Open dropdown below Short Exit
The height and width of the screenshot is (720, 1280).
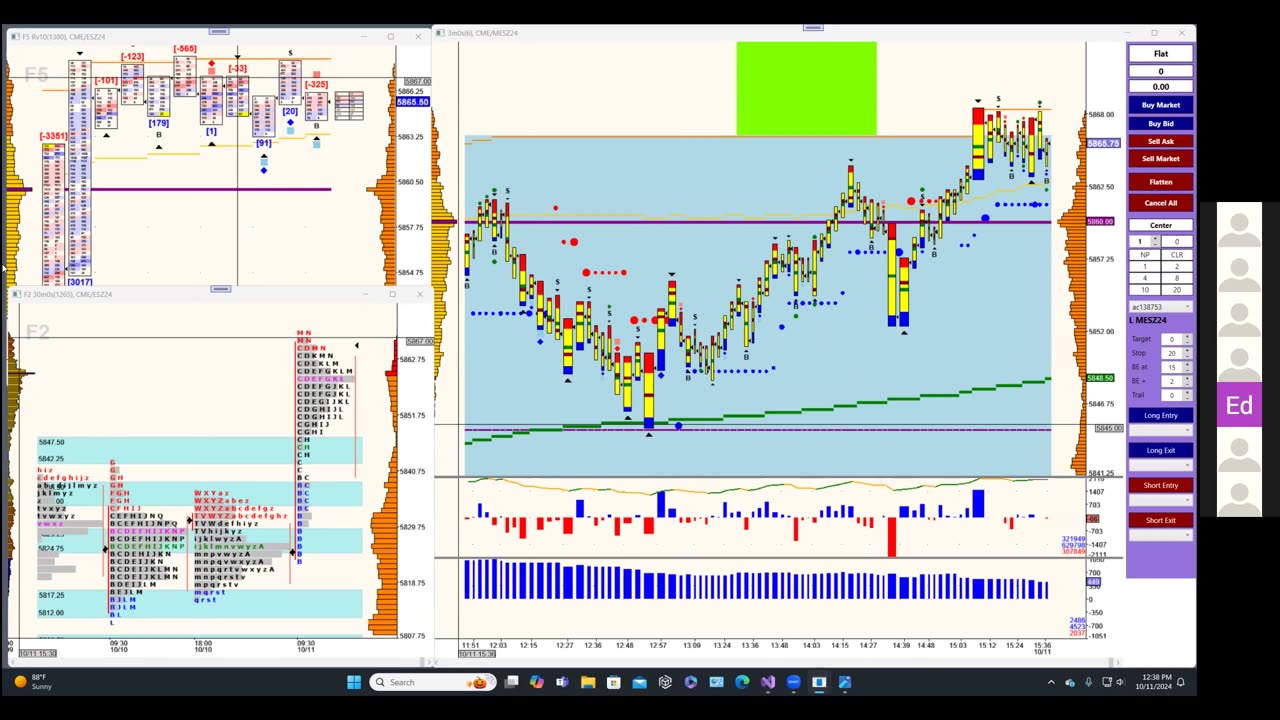(1160, 535)
